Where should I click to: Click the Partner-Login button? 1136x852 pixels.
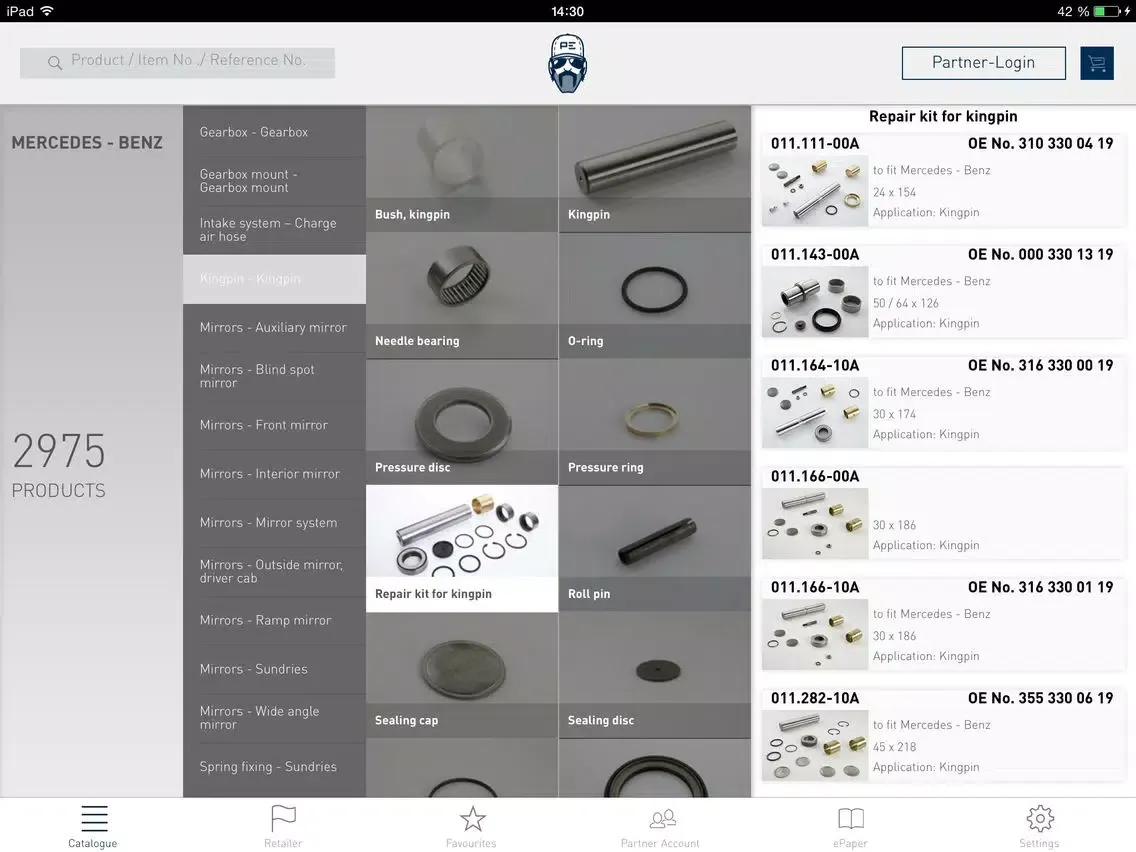983,63
